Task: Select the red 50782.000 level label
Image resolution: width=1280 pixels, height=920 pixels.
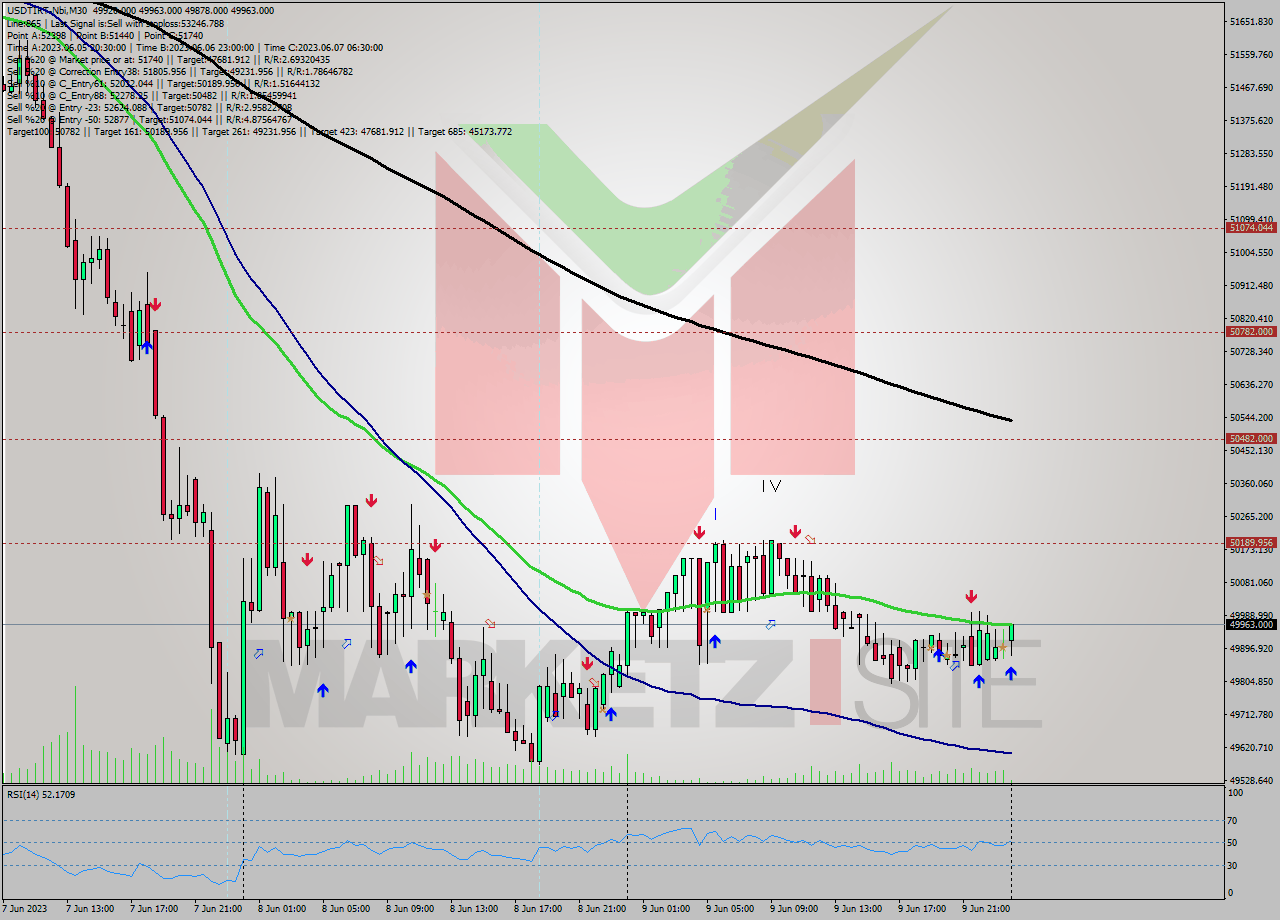Action: [x=1250, y=331]
